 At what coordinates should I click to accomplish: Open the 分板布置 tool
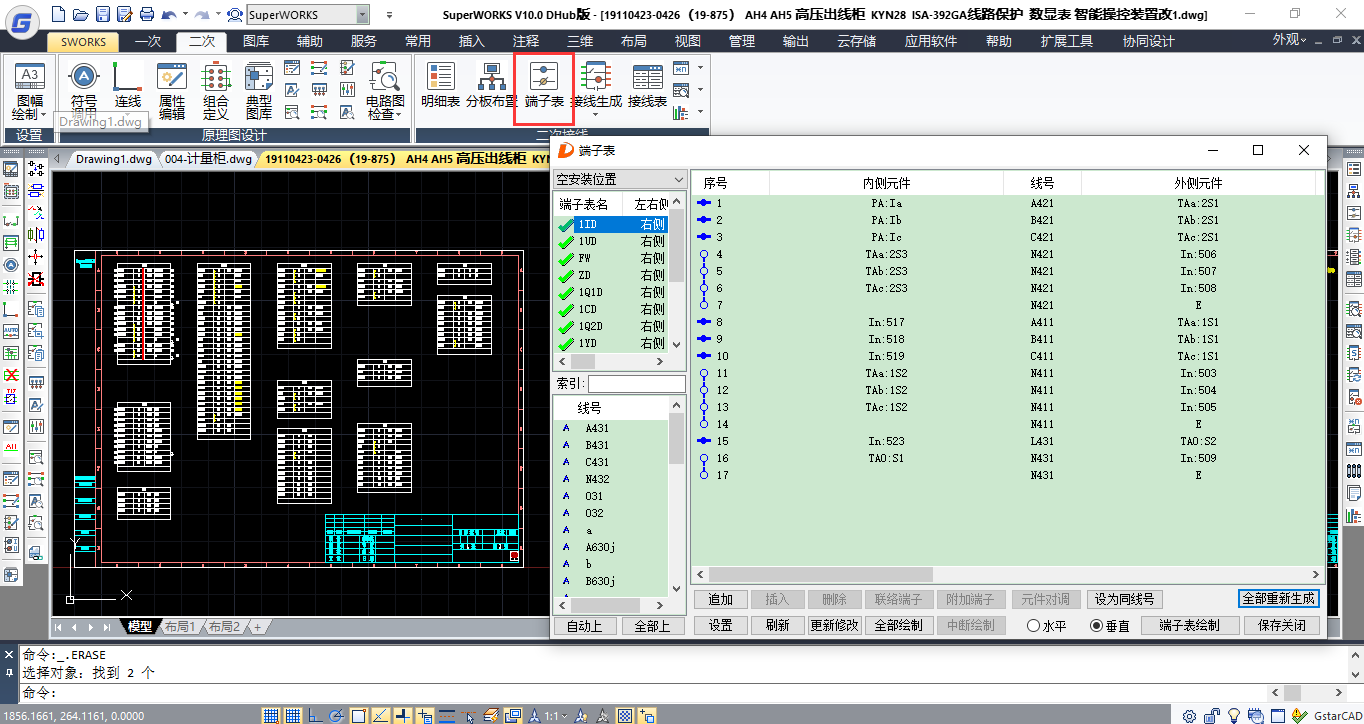click(491, 85)
